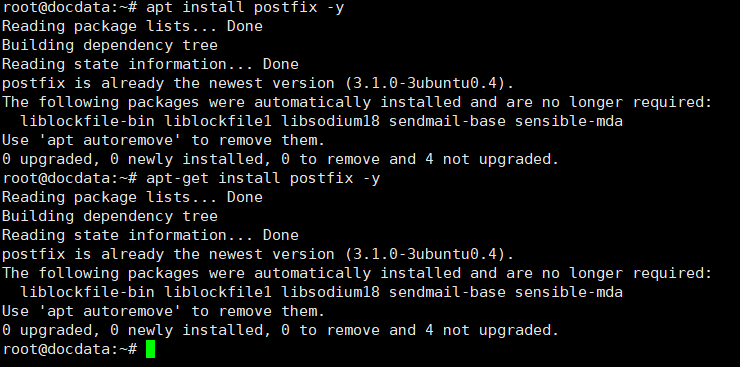Image resolution: width=740 pixels, height=367 pixels.
Task: Click the second 'postfix is already the newest' line
Action: [258, 254]
